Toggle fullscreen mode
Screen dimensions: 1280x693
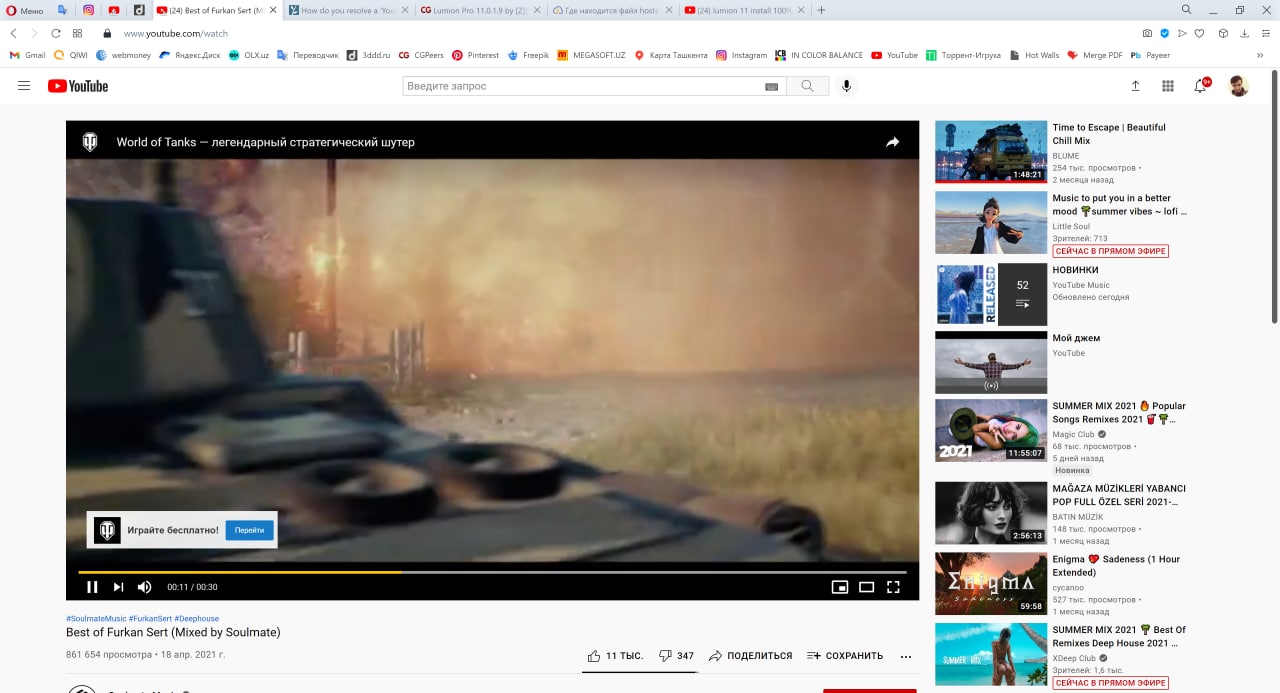(894, 587)
